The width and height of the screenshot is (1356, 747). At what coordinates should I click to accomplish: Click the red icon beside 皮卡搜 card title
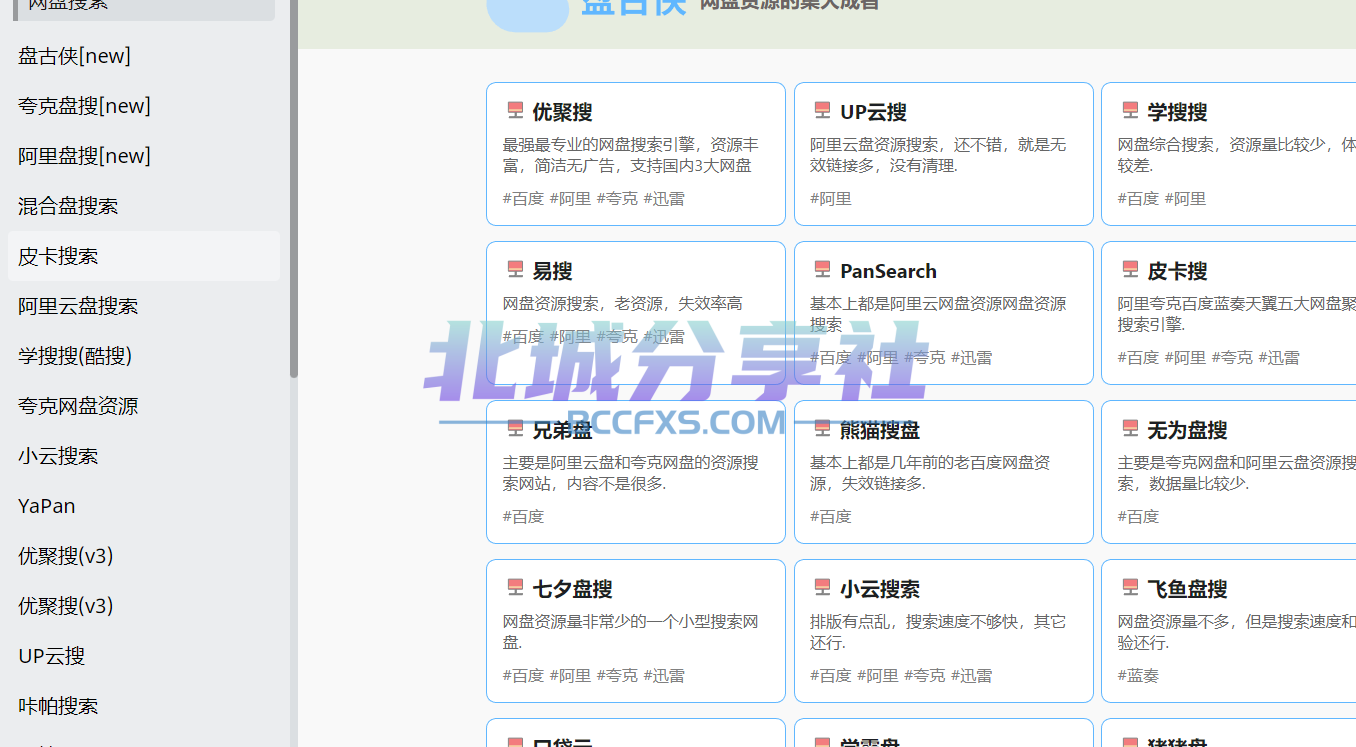pos(1130,269)
